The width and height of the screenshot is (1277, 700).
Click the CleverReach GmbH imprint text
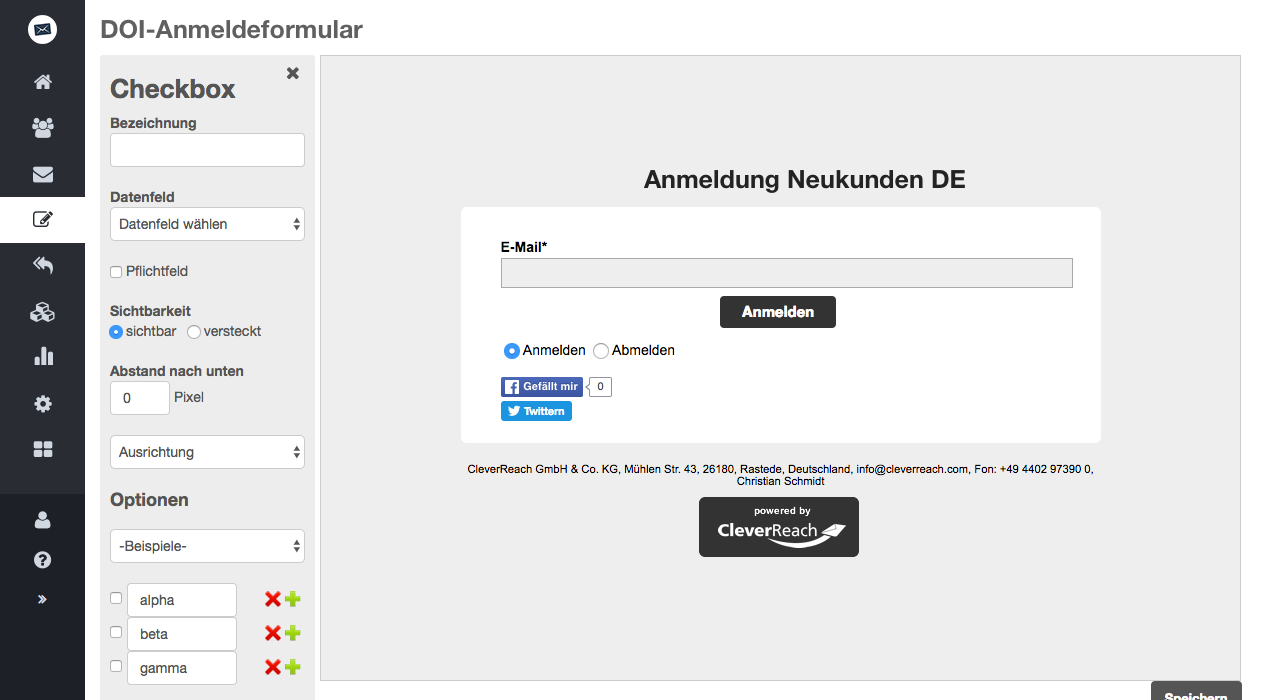click(x=780, y=475)
